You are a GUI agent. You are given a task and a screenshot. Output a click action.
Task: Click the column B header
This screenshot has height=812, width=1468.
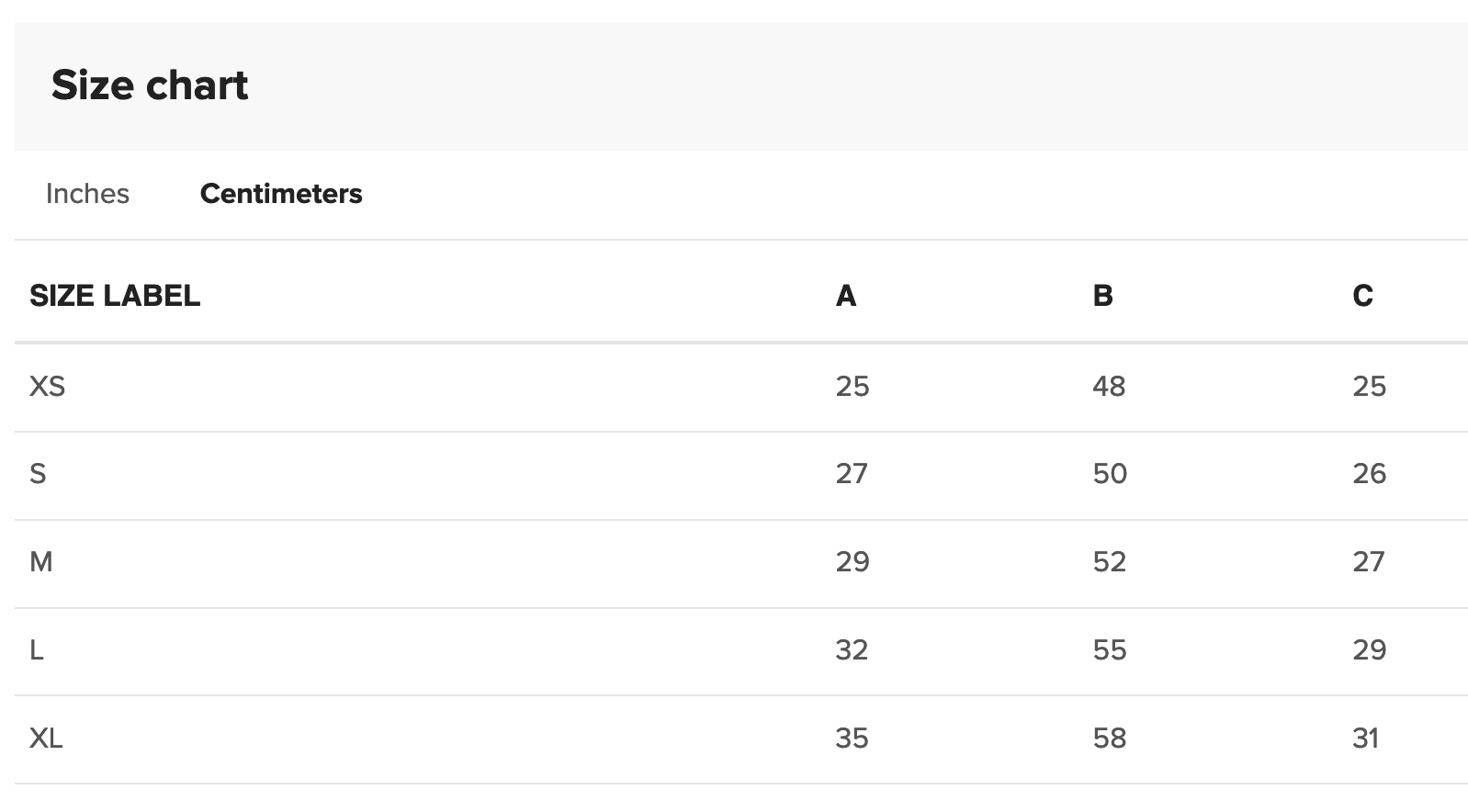coord(1102,296)
